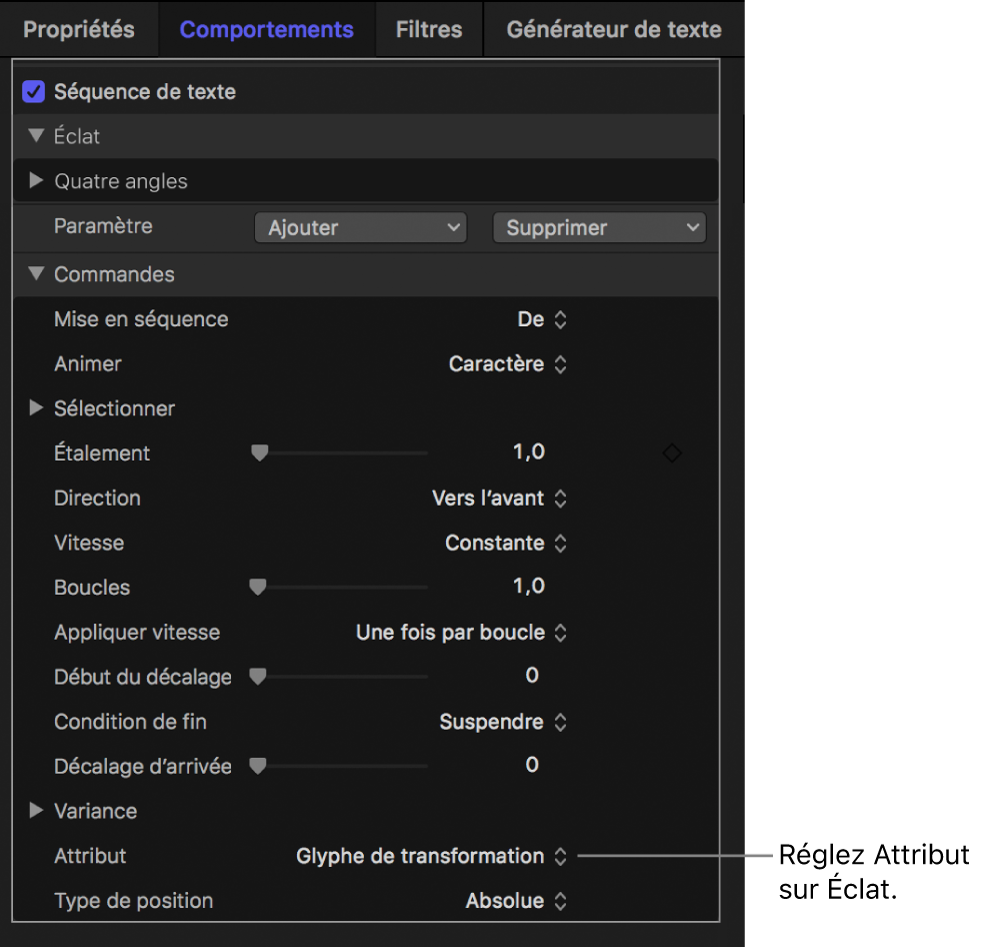Expand the Sélectionner disclosure triangle
This screenshot has height=947, width=984.
(37, 408)
